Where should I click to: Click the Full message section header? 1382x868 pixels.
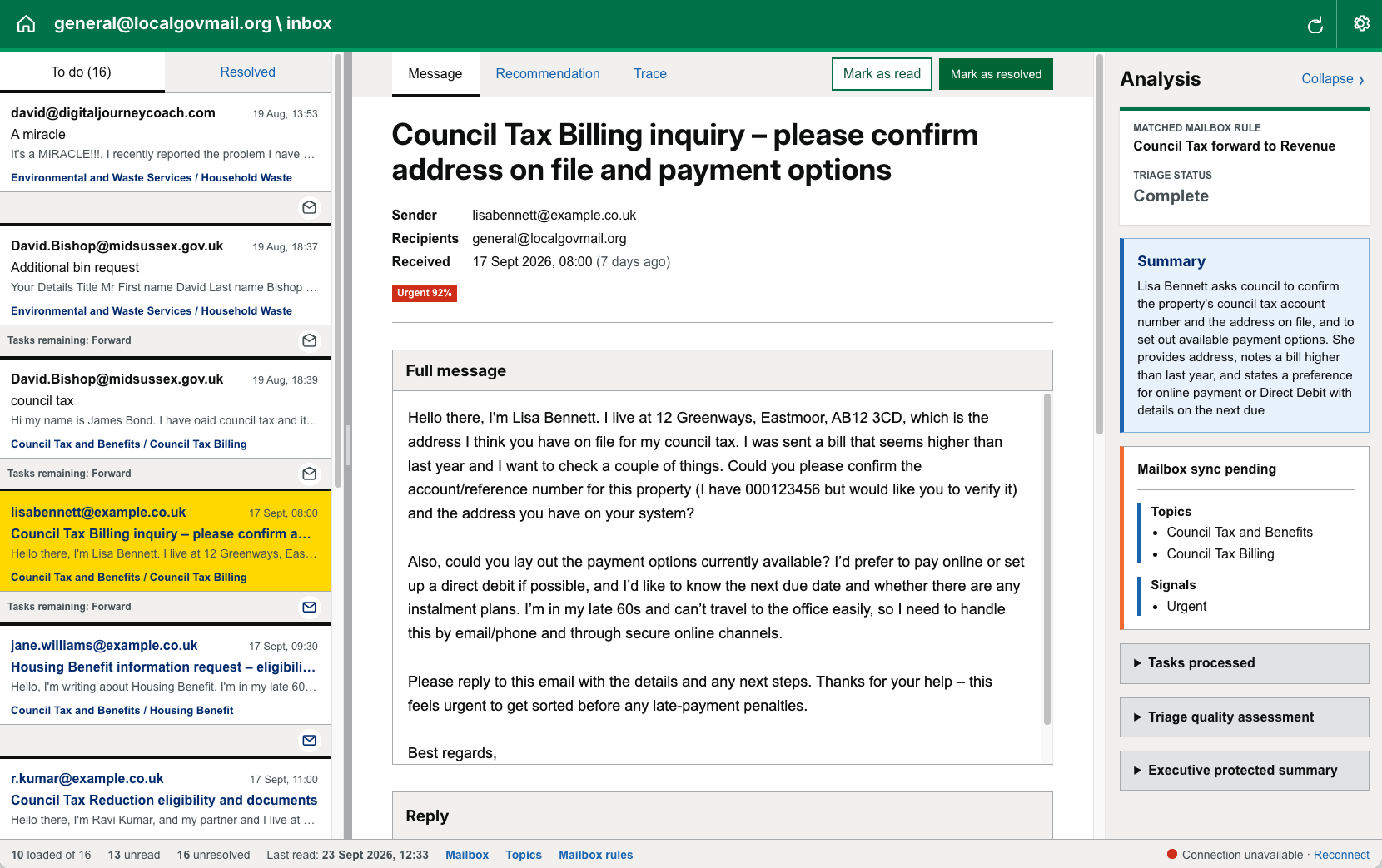click(723, 371)
